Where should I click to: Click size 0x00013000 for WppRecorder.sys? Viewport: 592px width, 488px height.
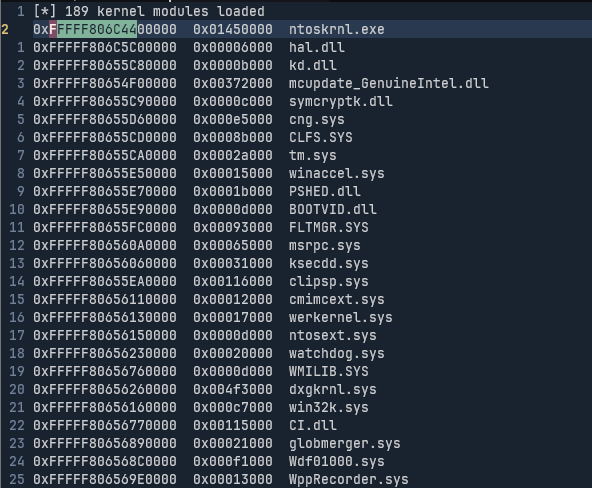(233, 479)
